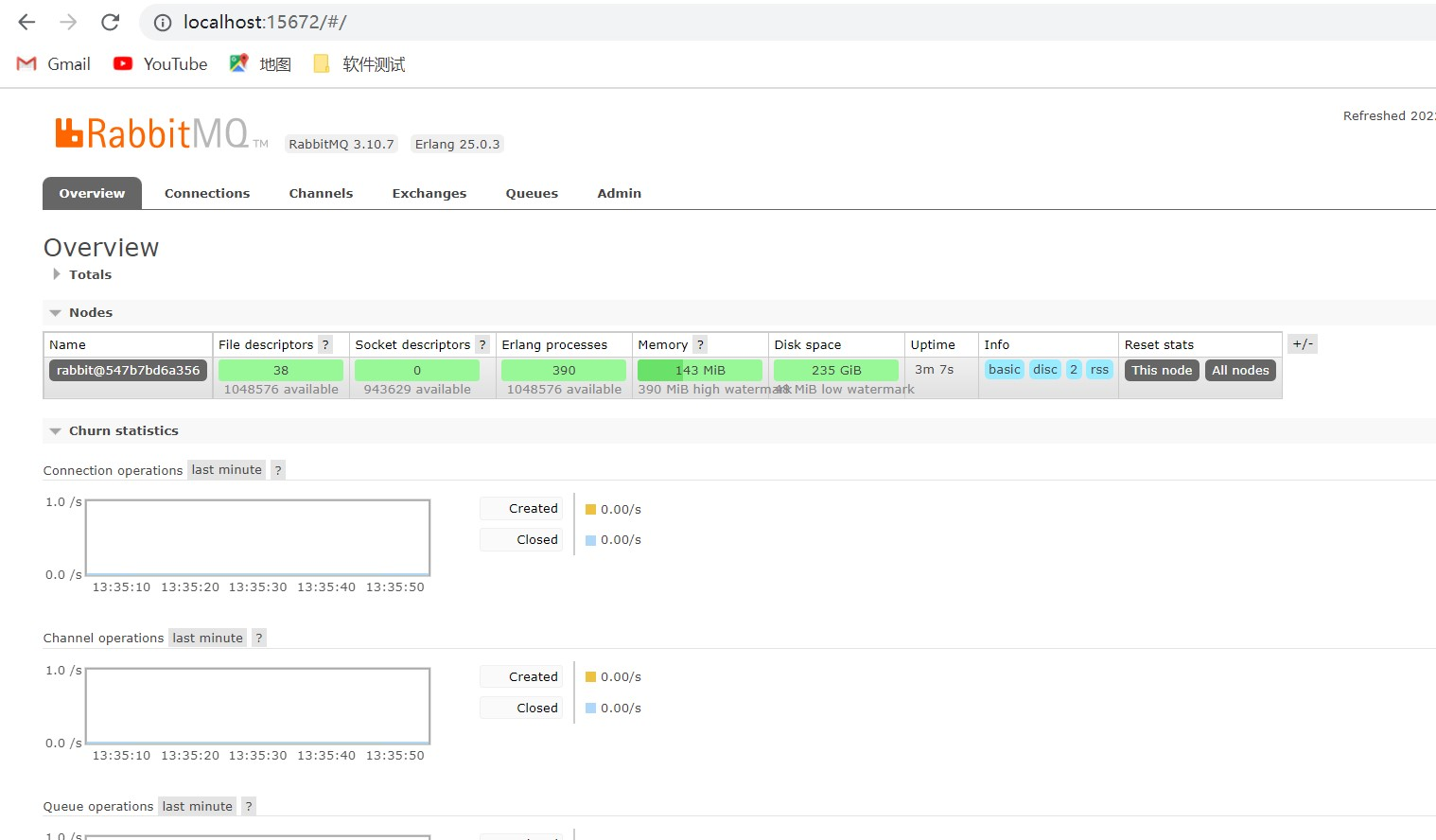Image resolution: width=1436 pixels, height=840 pixels.
Task: Switch to the Channels tab
Action: coord(321,193)
